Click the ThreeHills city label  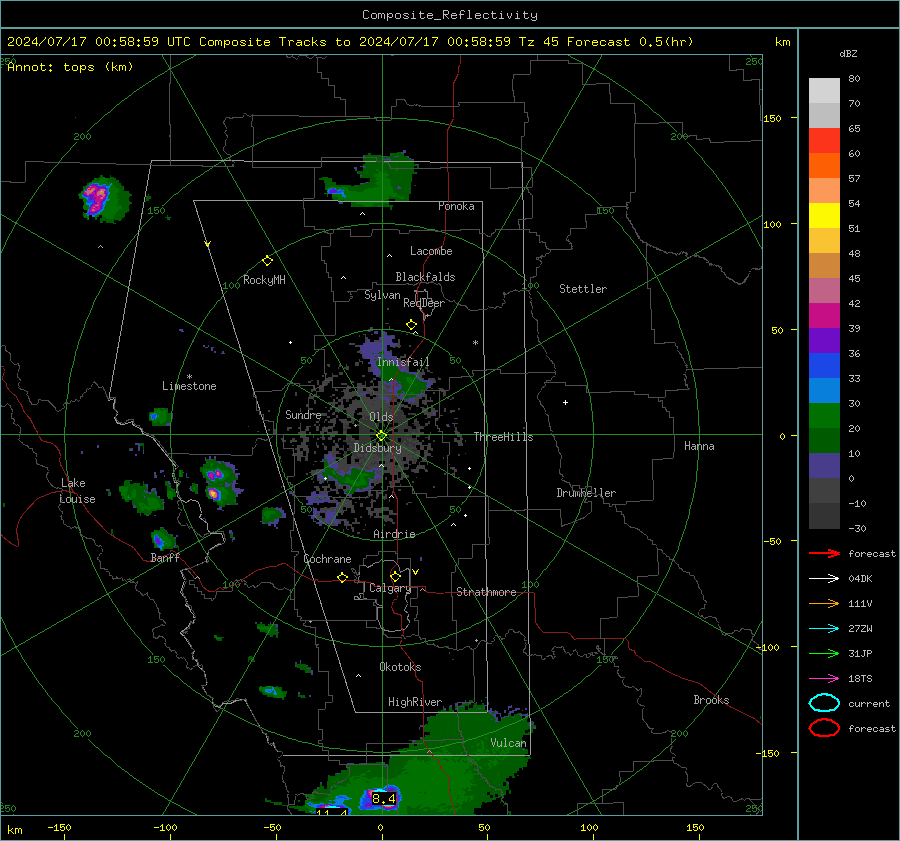[x=503, y=437]
